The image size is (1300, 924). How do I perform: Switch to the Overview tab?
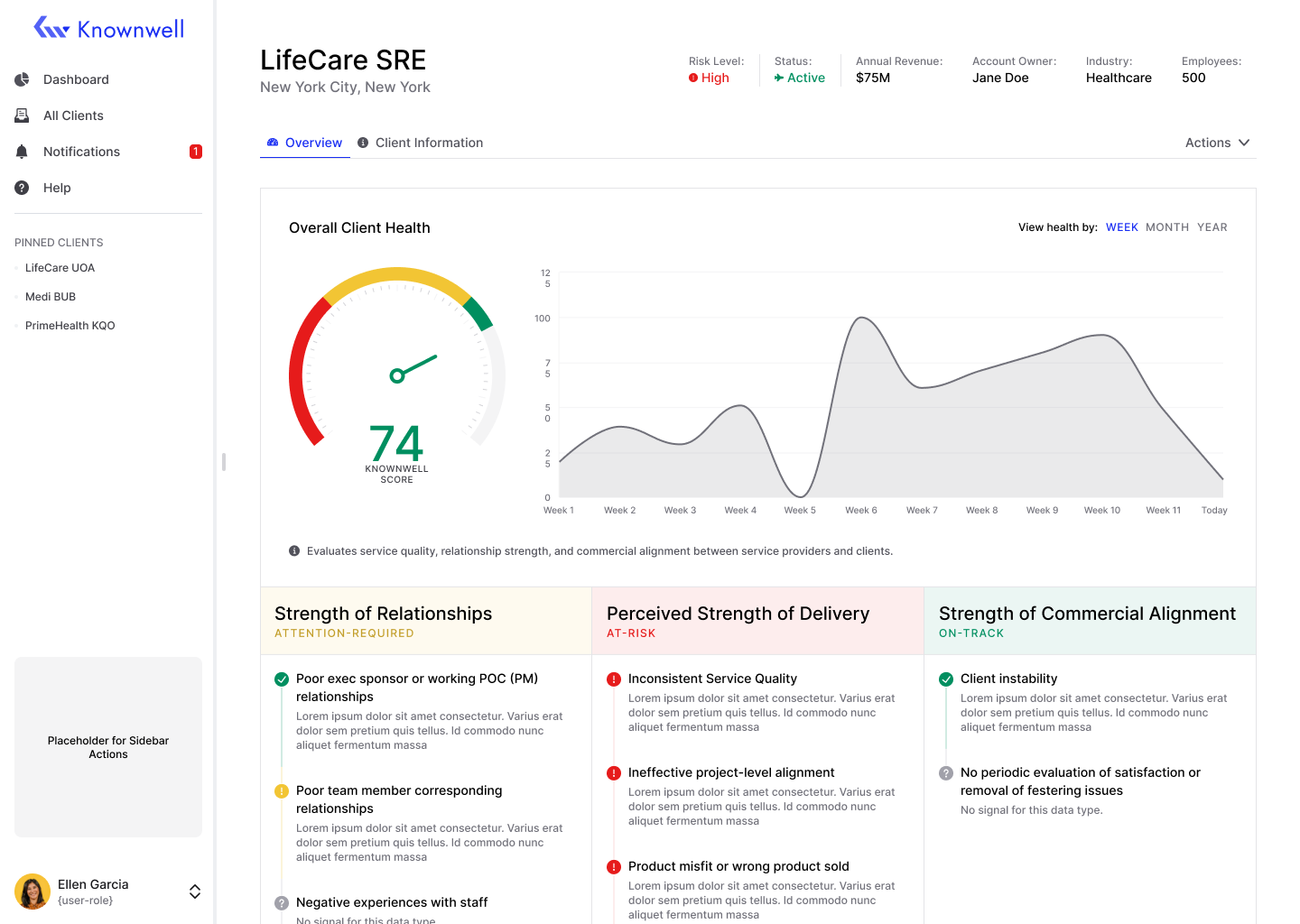coord(305,143)
